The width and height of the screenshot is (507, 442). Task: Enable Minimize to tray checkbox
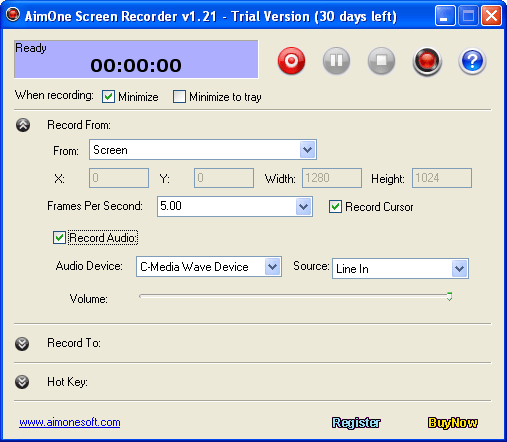179,97
